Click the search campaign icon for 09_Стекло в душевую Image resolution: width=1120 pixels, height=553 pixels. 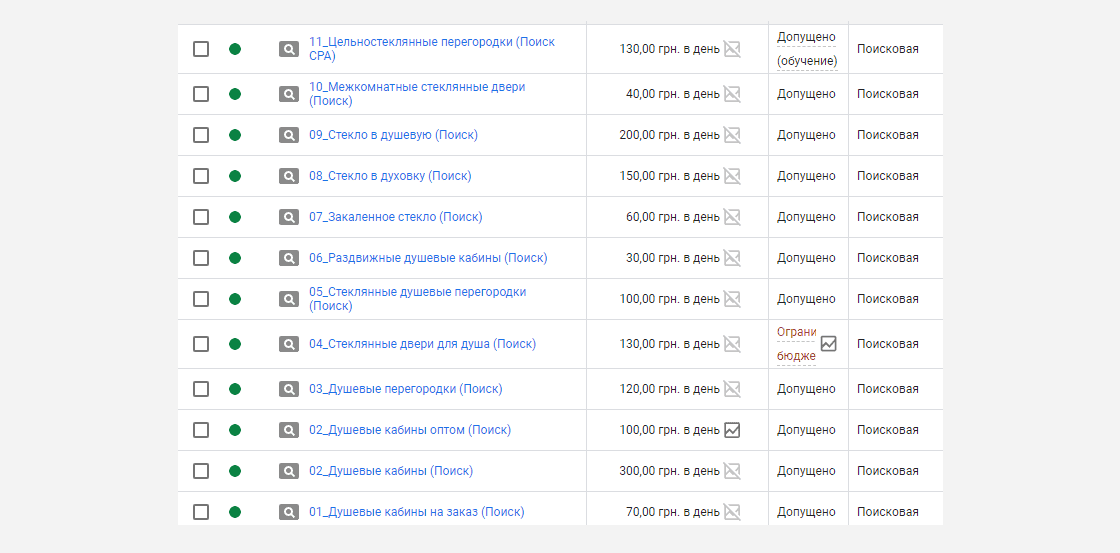click(289, 135)
